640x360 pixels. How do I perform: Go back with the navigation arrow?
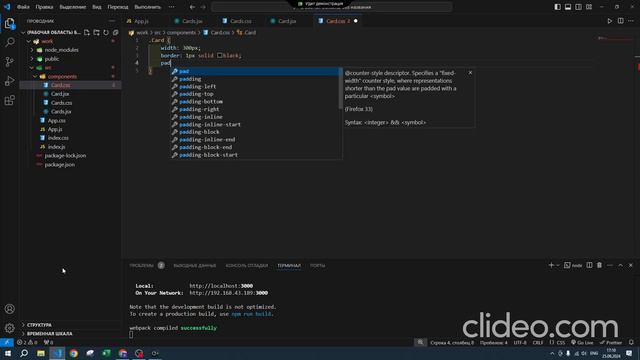tap(192, 7)
